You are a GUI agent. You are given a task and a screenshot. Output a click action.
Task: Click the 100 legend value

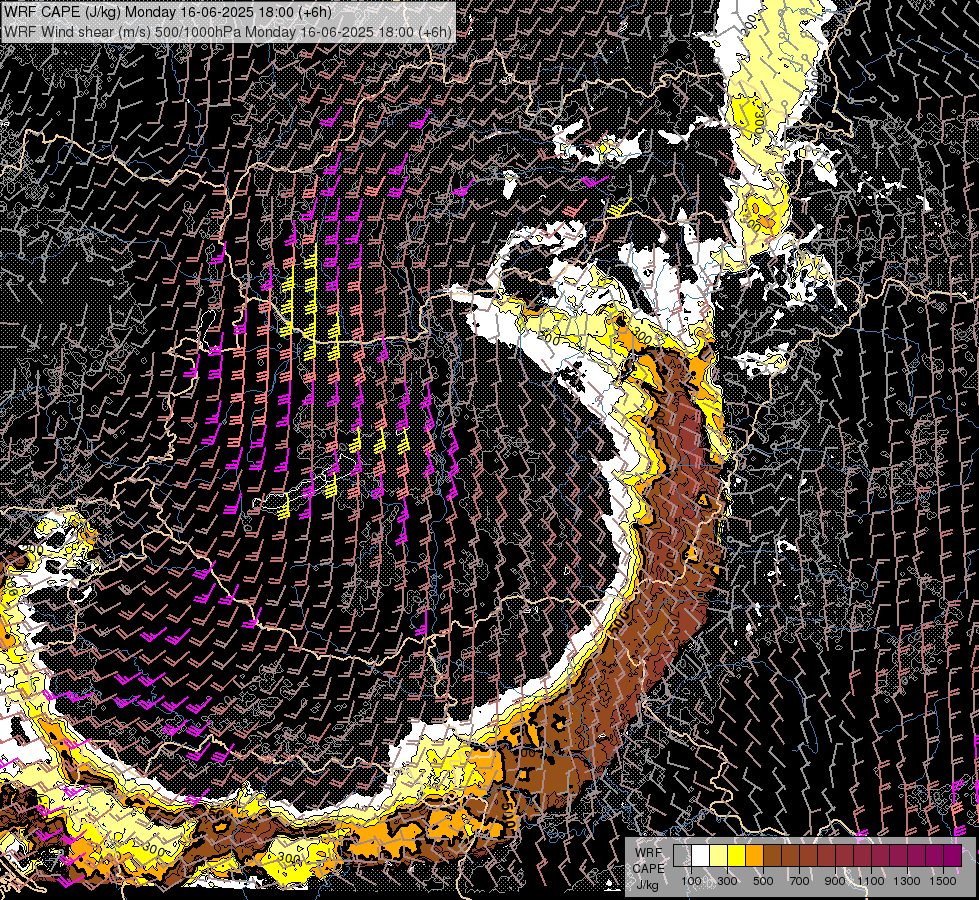point(691,881)
